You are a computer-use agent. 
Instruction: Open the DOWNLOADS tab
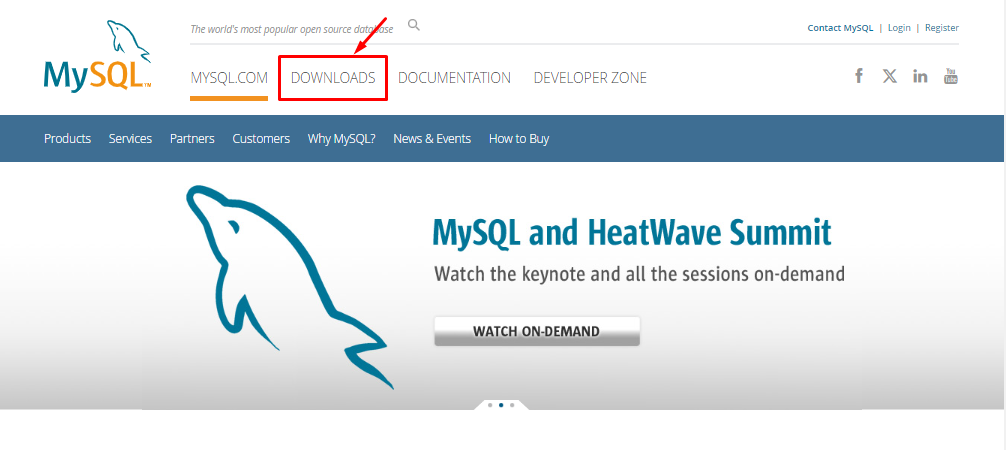tap(333, 78)
